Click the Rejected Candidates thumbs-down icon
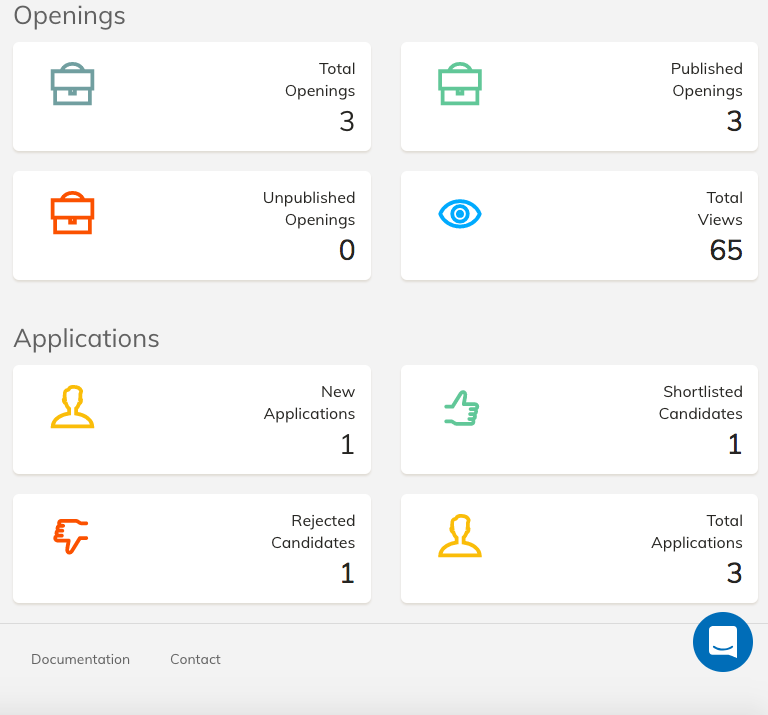 coord(71,536)
